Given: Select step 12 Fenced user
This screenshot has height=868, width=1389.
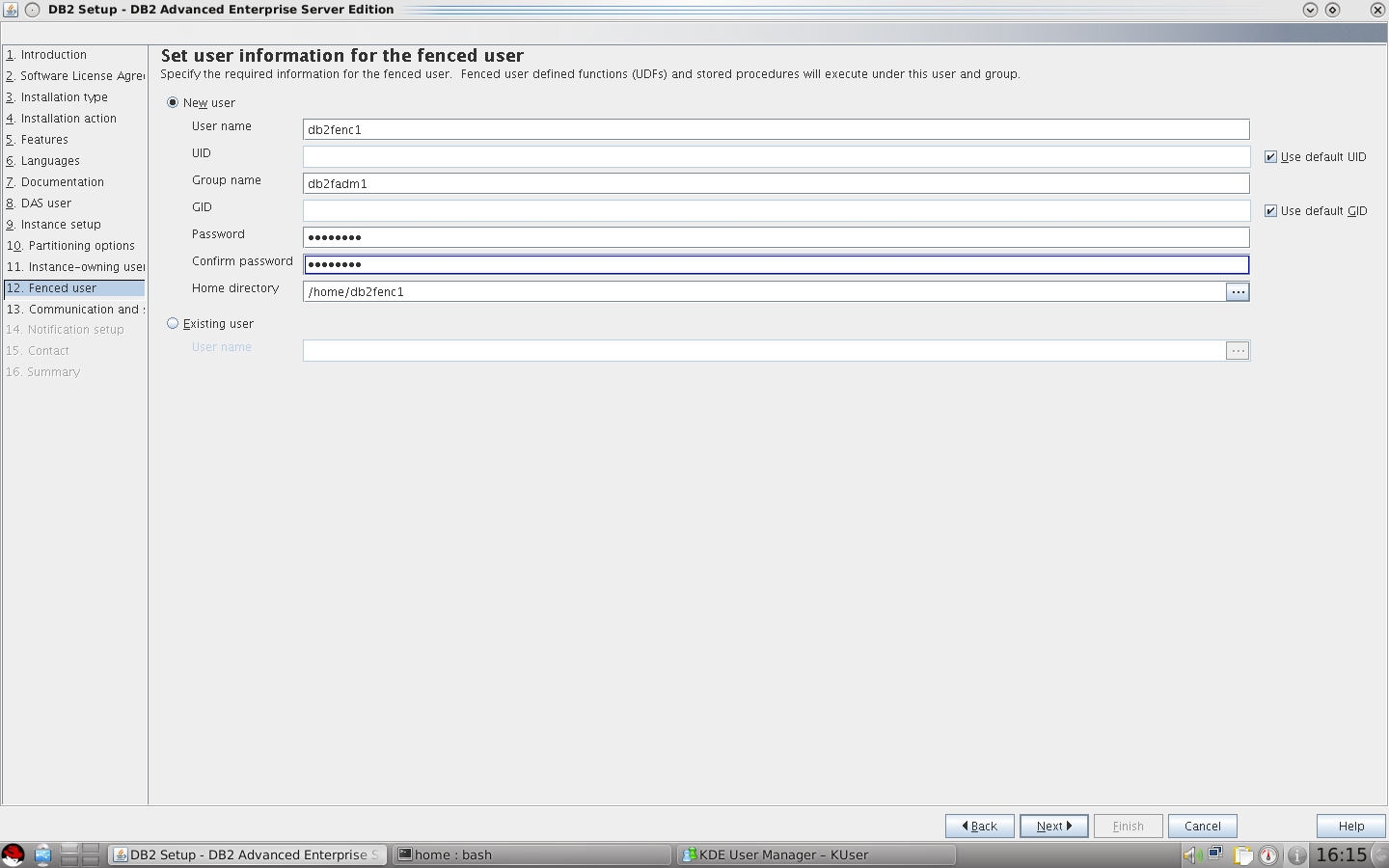Looking at the screenshot, I should (74, 288).
